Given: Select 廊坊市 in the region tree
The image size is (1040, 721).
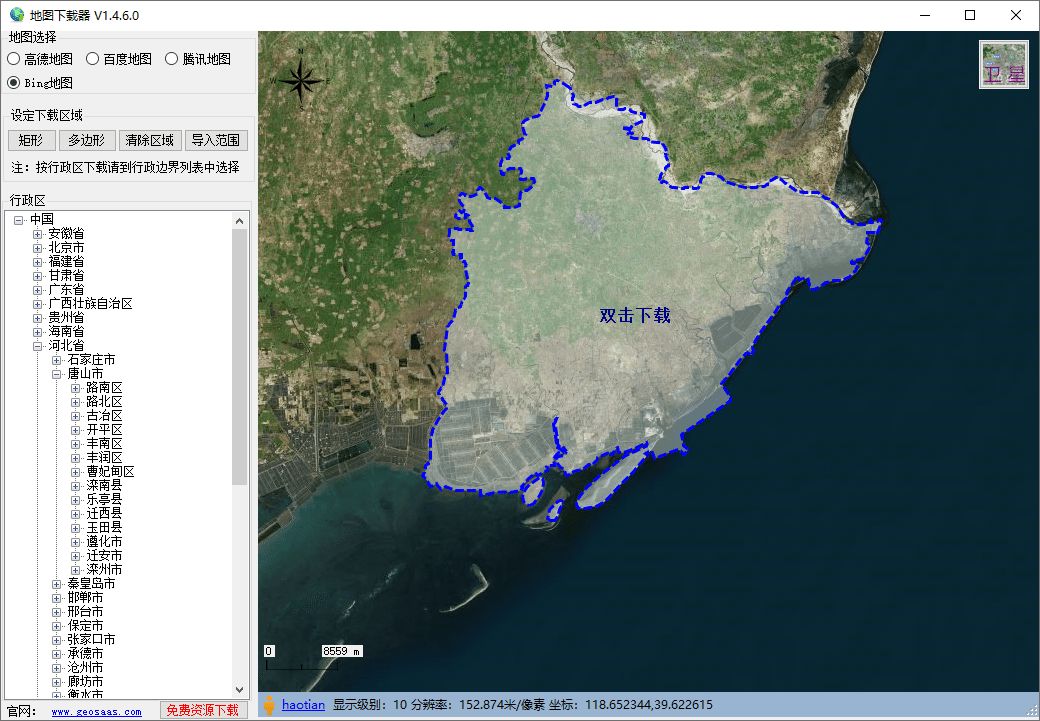Looking at the screenshot, I should pos(85,682).
